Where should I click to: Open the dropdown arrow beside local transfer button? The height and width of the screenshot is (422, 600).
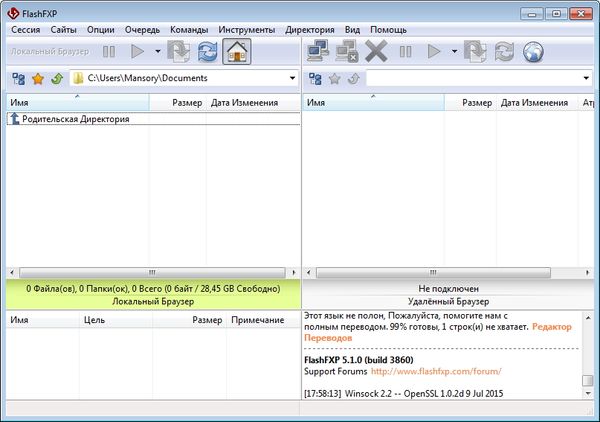click(158, 50)
